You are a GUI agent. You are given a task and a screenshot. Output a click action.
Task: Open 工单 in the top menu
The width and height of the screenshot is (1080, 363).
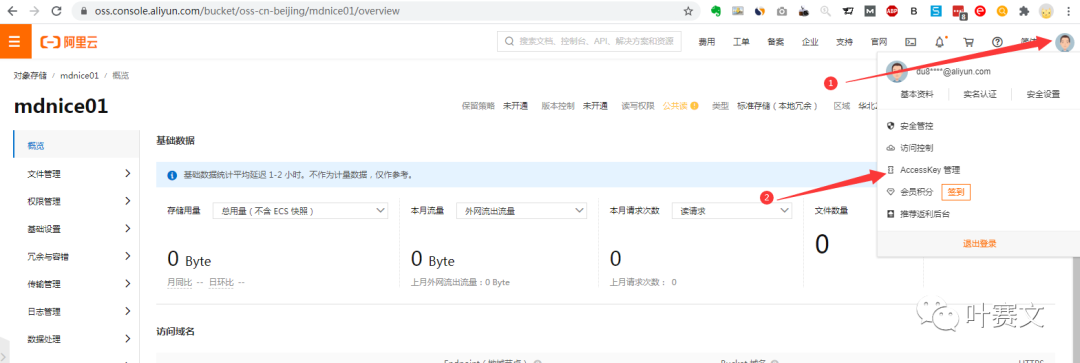pyautogui.click(x=741, y=42)
